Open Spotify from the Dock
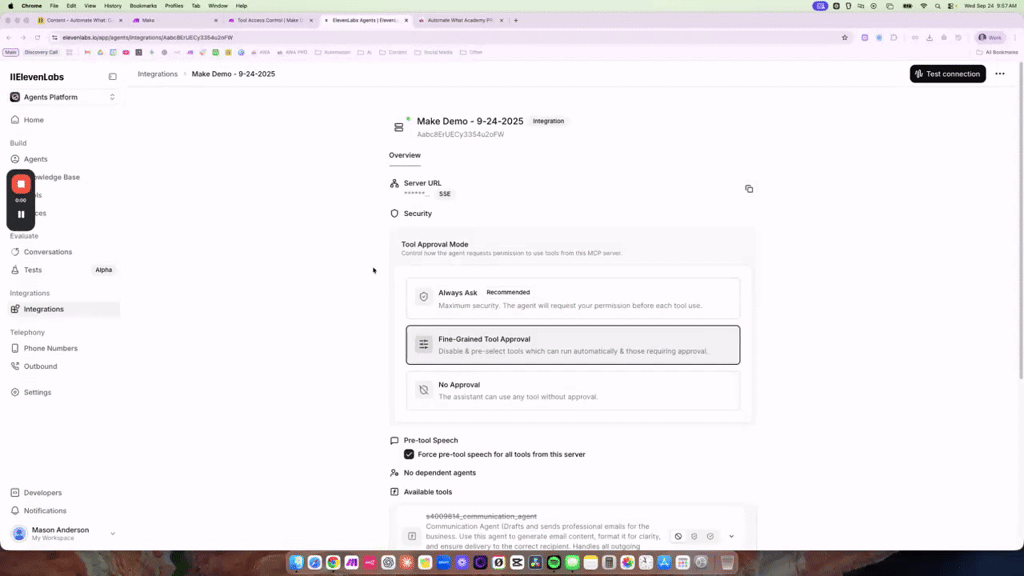The image size is (1024, 576). (554, 562)
